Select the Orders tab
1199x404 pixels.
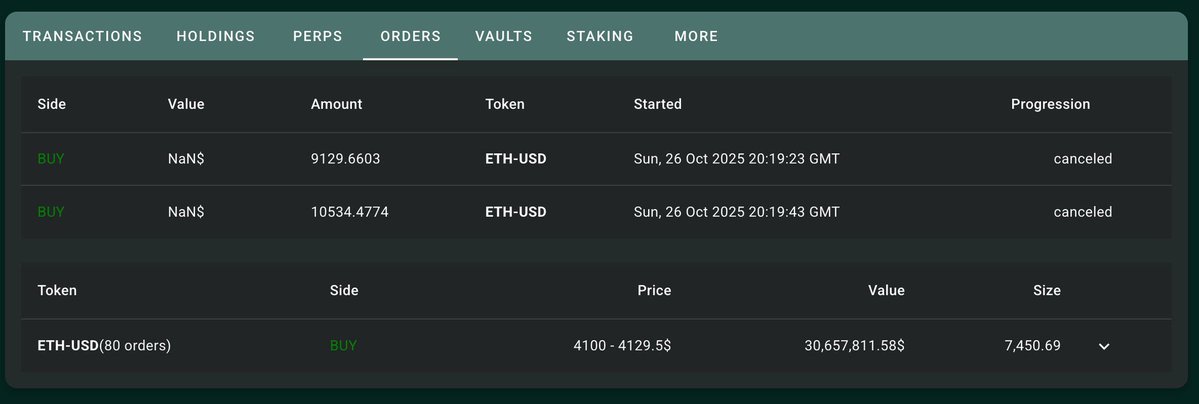pos(410,36)
